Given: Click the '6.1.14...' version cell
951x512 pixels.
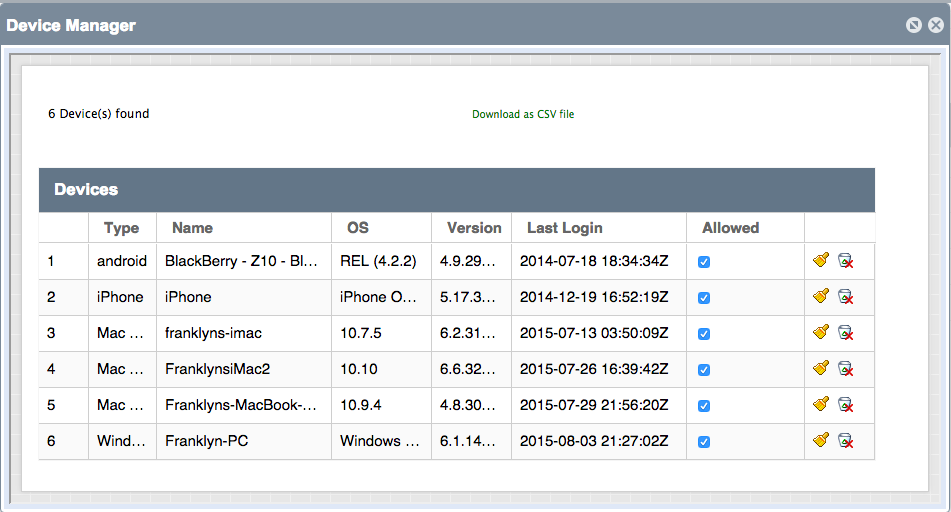Looking at the screenshot, I should [x=471, y=441].
